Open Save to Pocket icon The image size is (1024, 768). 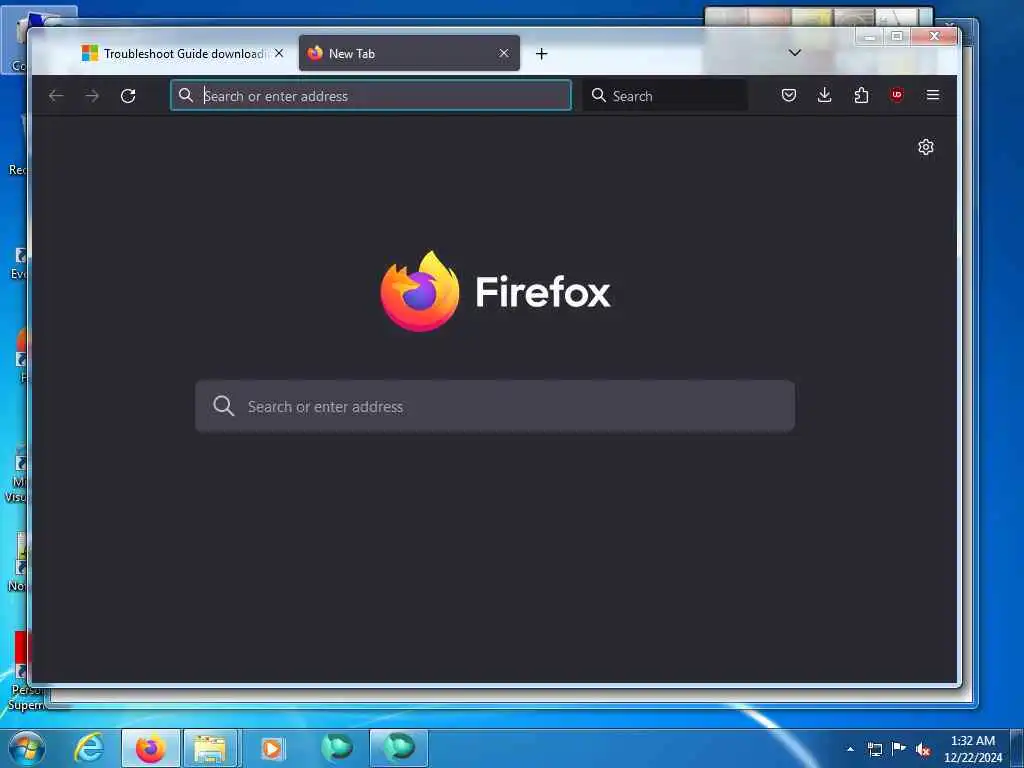[x=789, y=95]
